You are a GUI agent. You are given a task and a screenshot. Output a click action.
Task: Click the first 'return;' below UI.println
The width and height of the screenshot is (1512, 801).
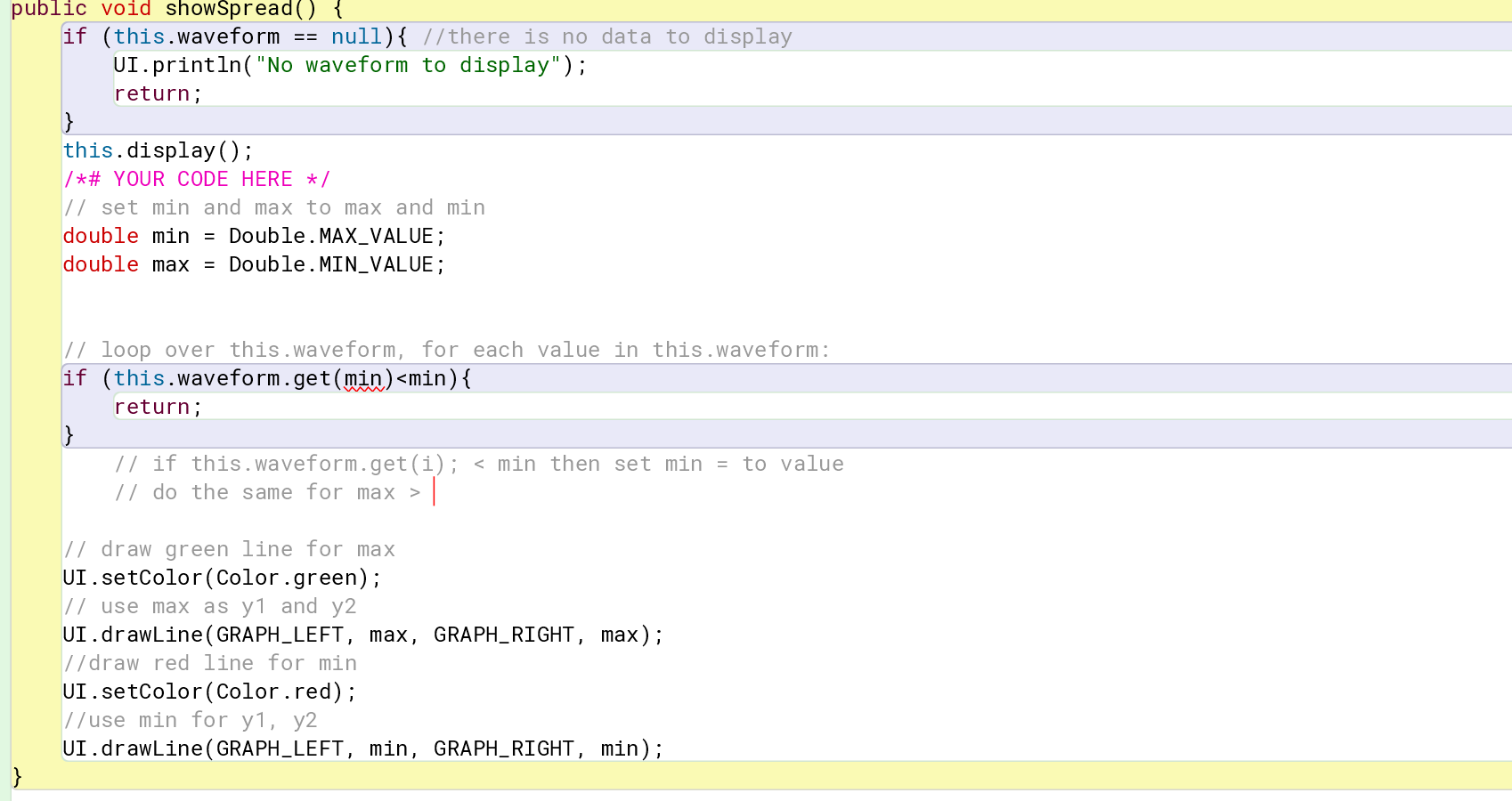158,93
